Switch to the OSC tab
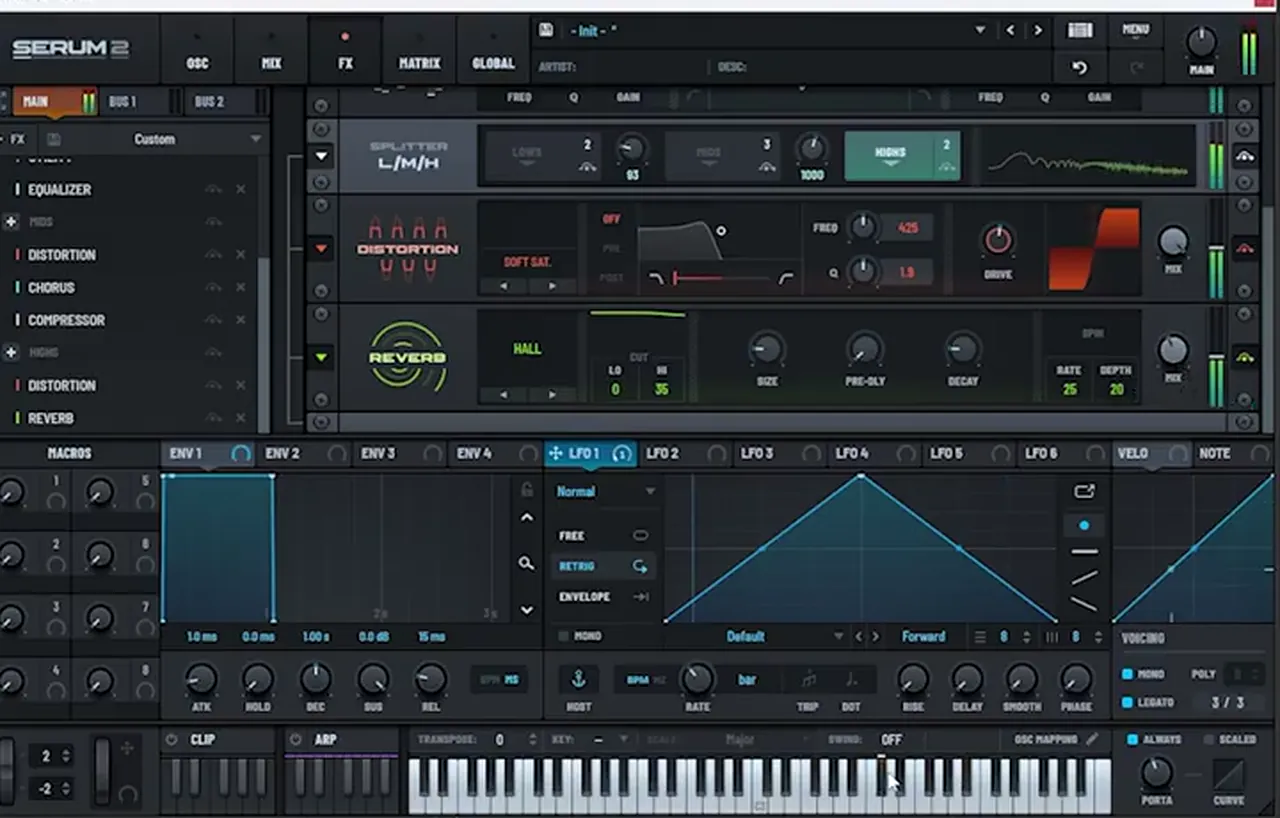The height and width of the screenshot is (818, 1280). (197, 49)
